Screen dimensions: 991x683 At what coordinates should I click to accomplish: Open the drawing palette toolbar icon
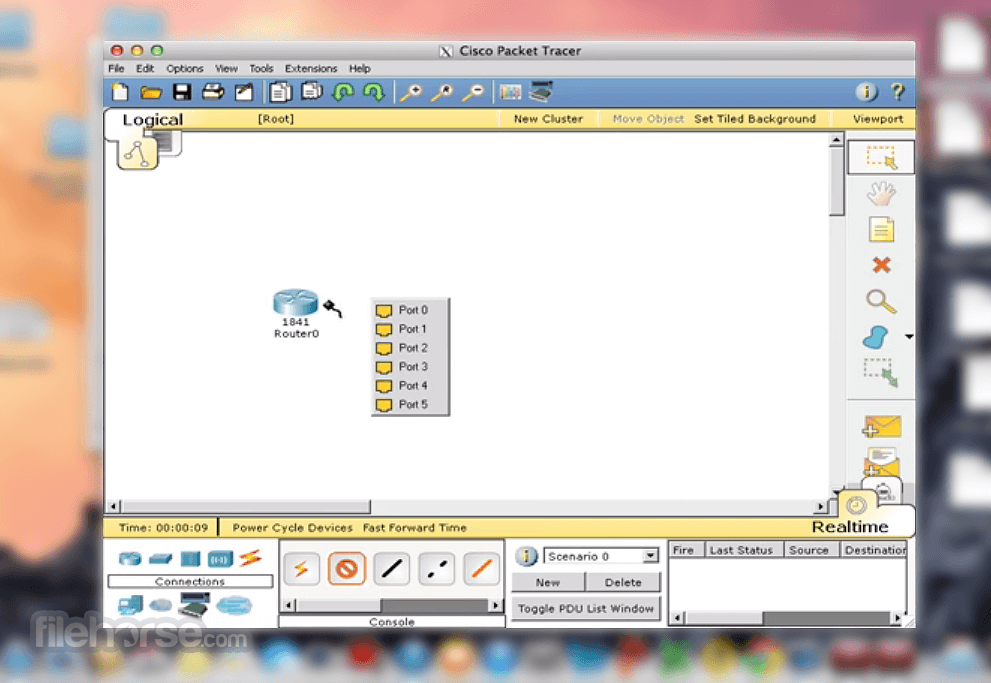point(510,92)
